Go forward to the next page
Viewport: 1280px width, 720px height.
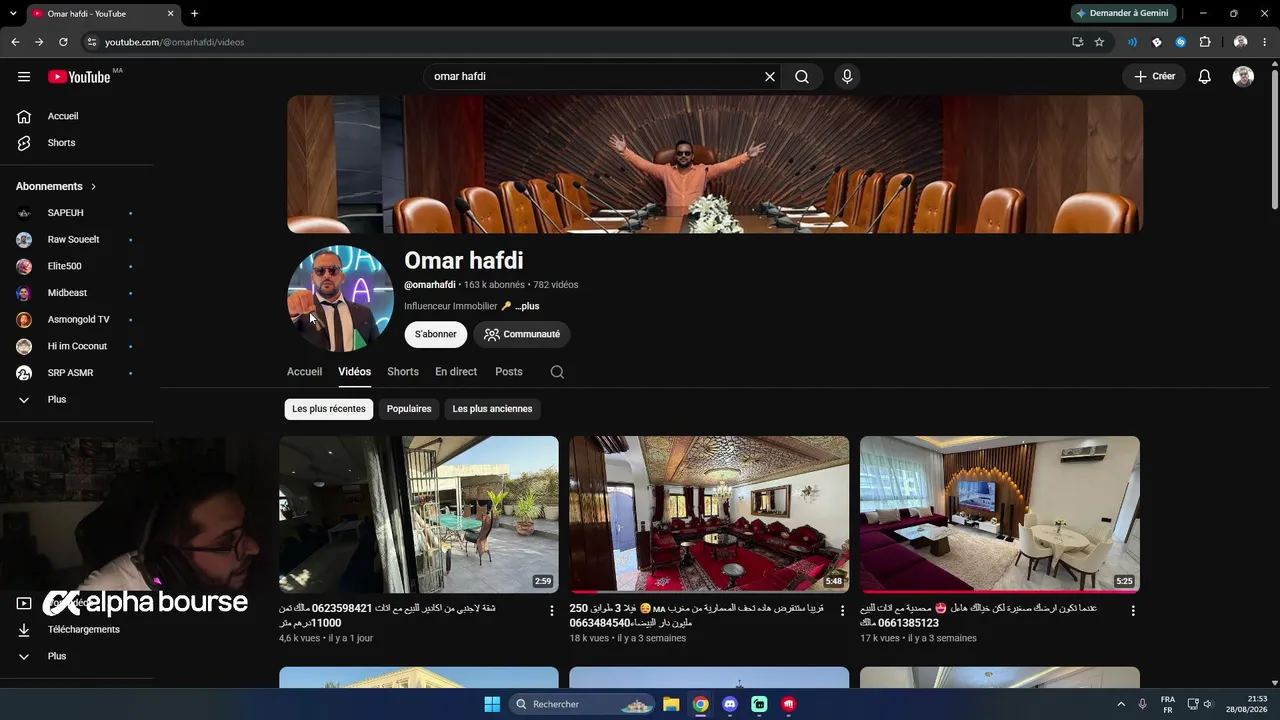click(x=39, y=42)
